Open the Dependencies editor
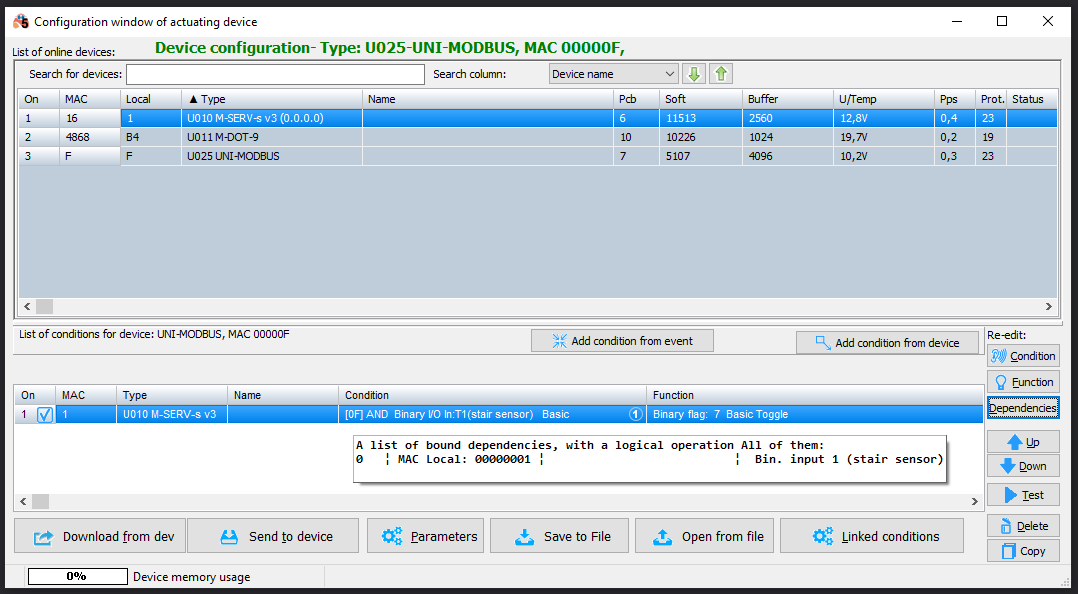The width and height of the screenshot is (1078, 594). pos(1023,408)
